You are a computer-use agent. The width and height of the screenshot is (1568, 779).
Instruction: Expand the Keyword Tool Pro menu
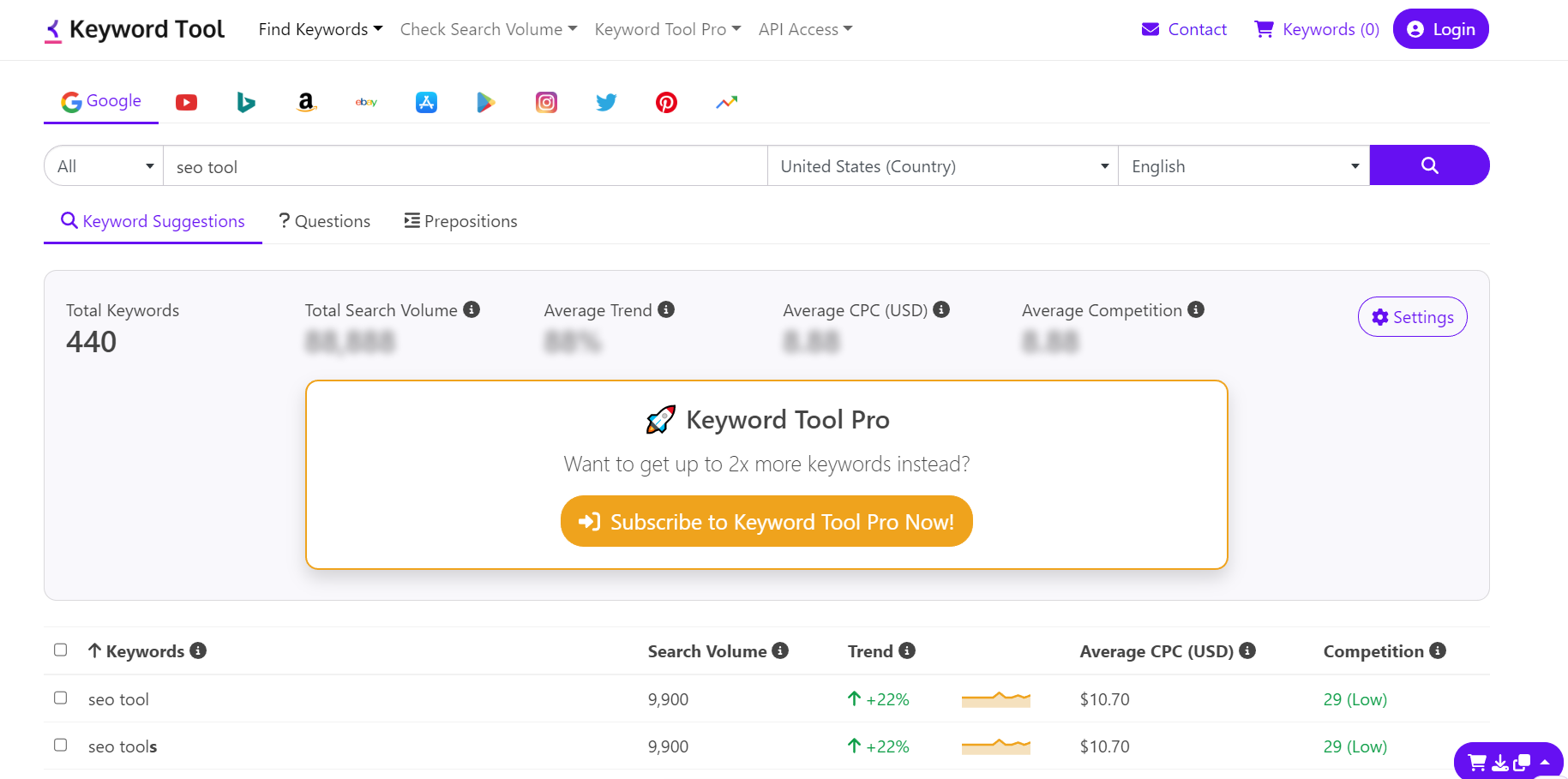[x=668, y=29]
